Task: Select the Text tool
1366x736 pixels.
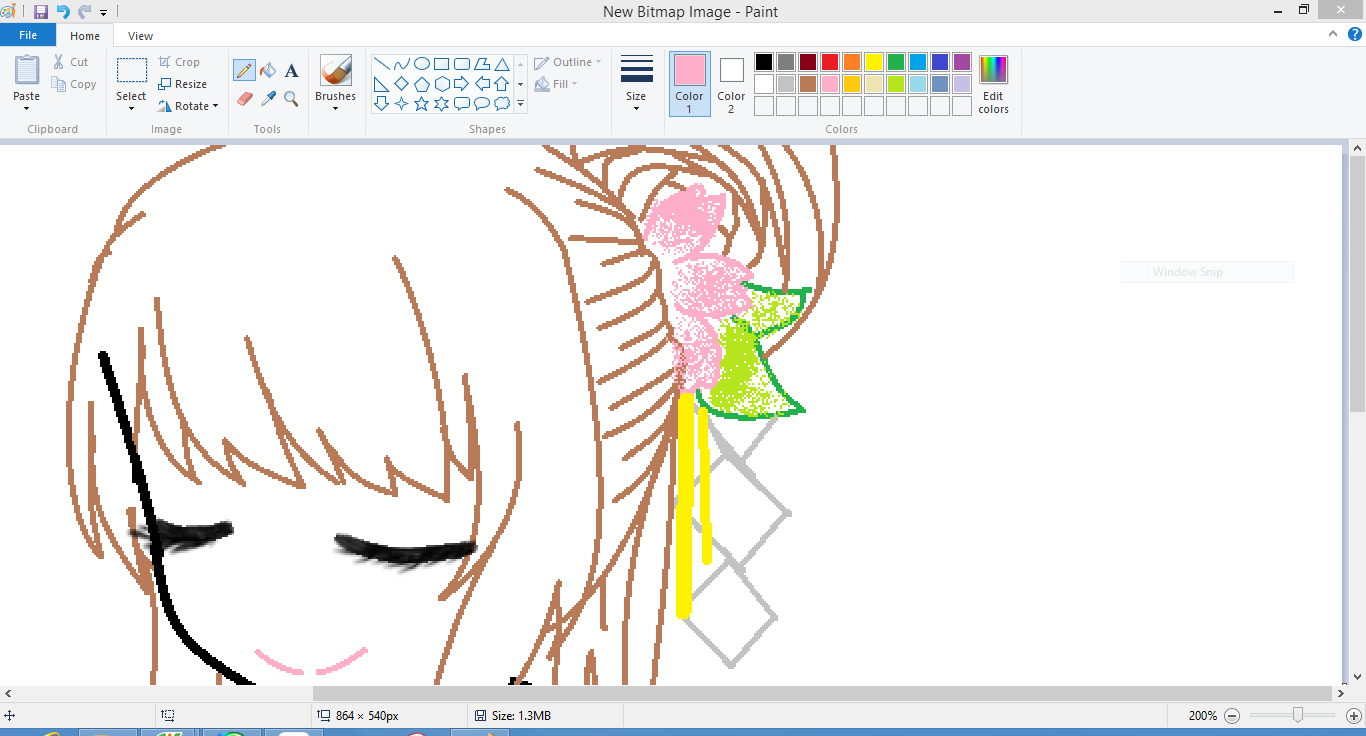Action: point(291,70)
